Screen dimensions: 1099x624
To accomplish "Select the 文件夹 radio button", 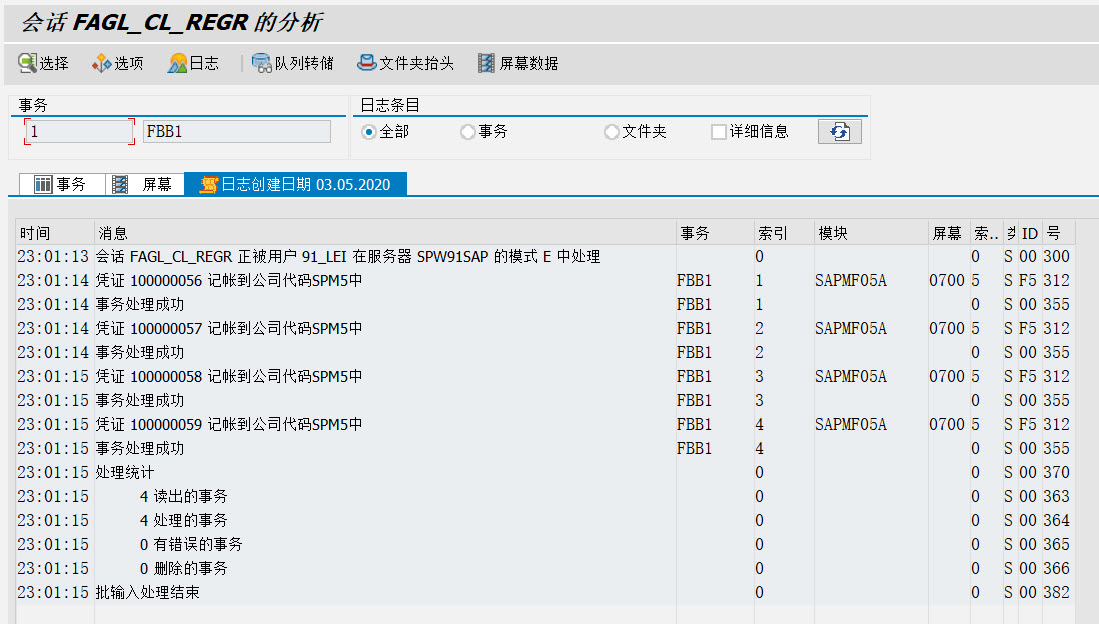I will [610, 131].
